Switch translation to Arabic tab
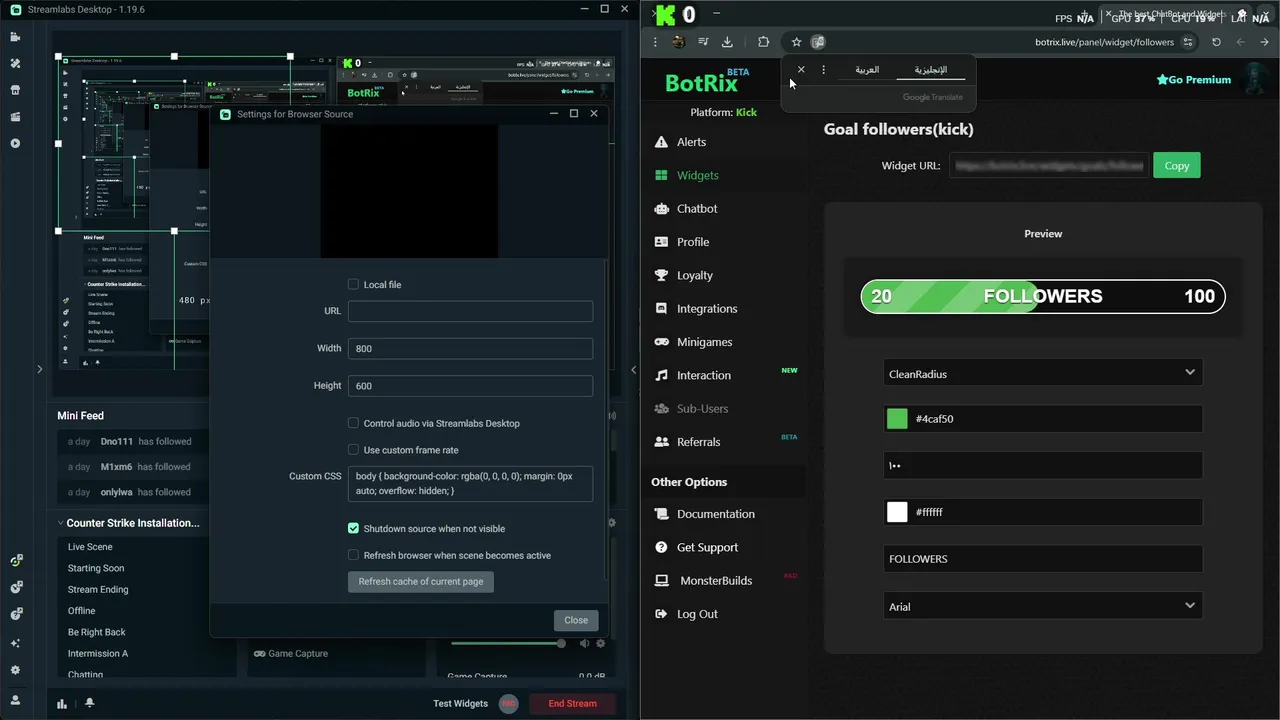 click(867, 70)
